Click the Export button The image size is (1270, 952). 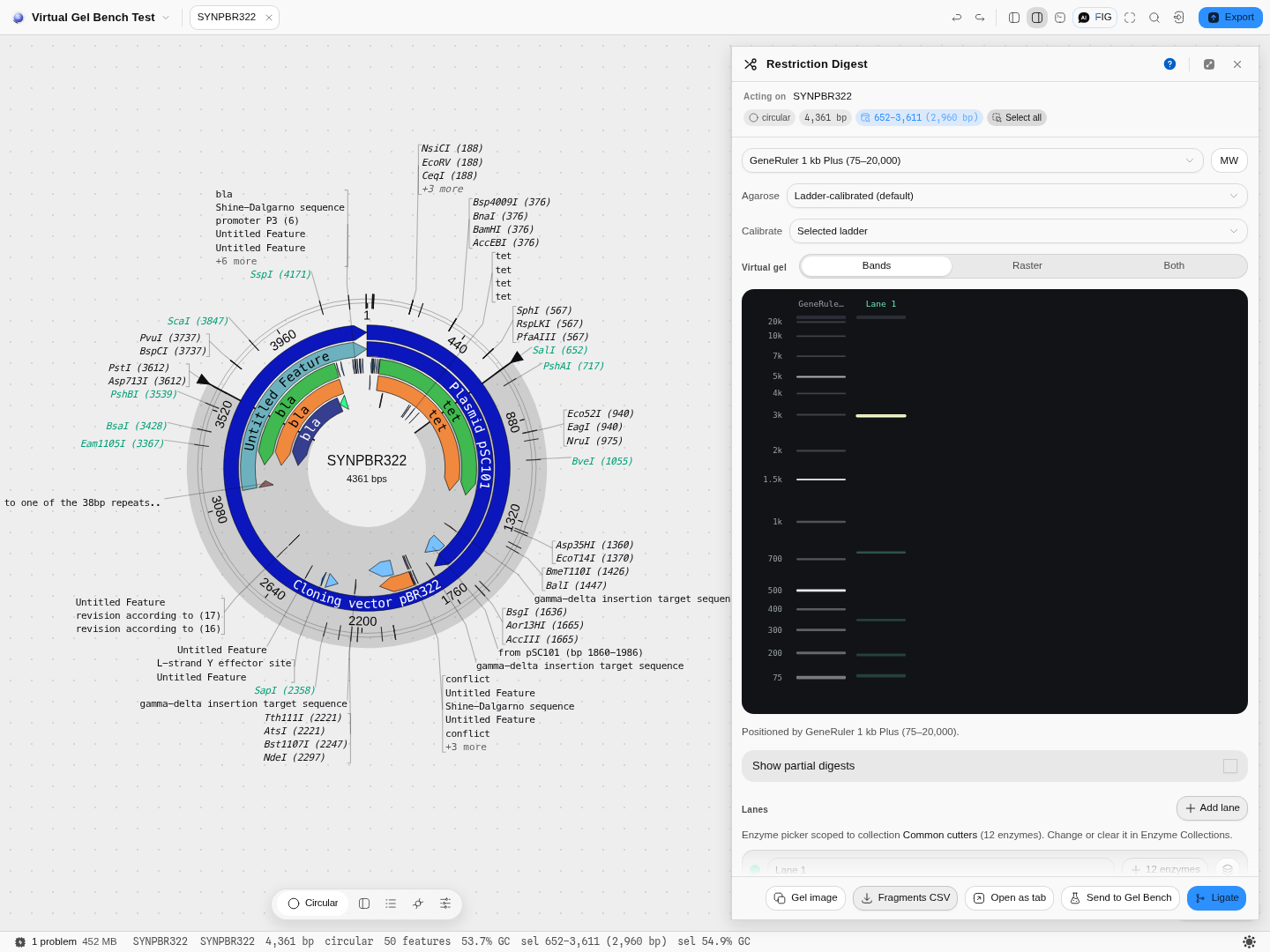click(1230, 18)
